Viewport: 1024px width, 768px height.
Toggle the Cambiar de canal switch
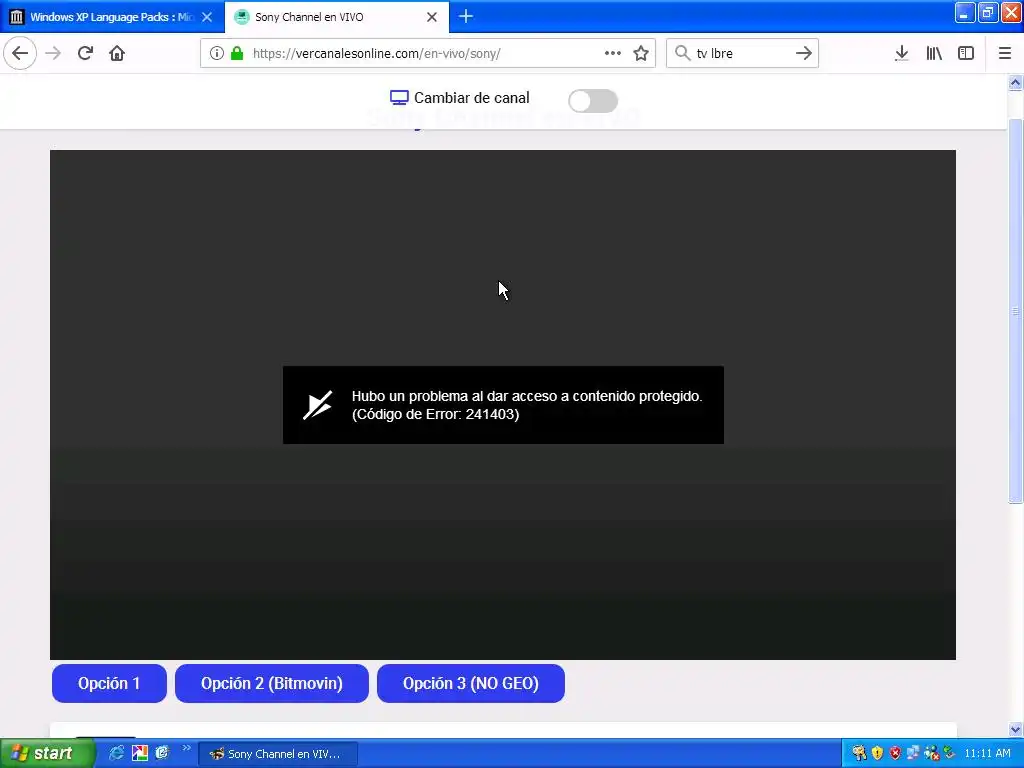[x=593, y=101]
